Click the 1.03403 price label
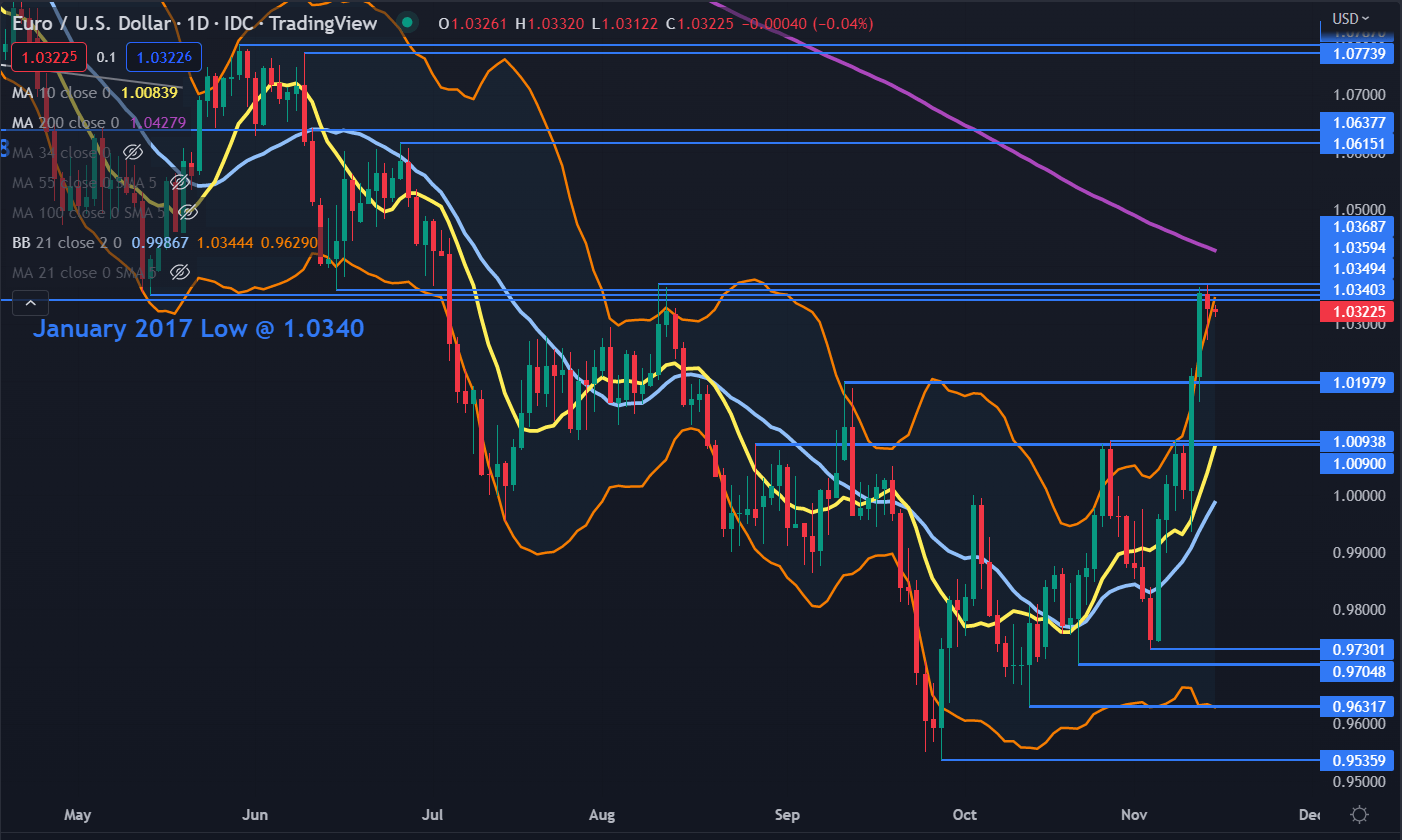This screenshot has width=1402, height=840. [x=1357, y=289]
